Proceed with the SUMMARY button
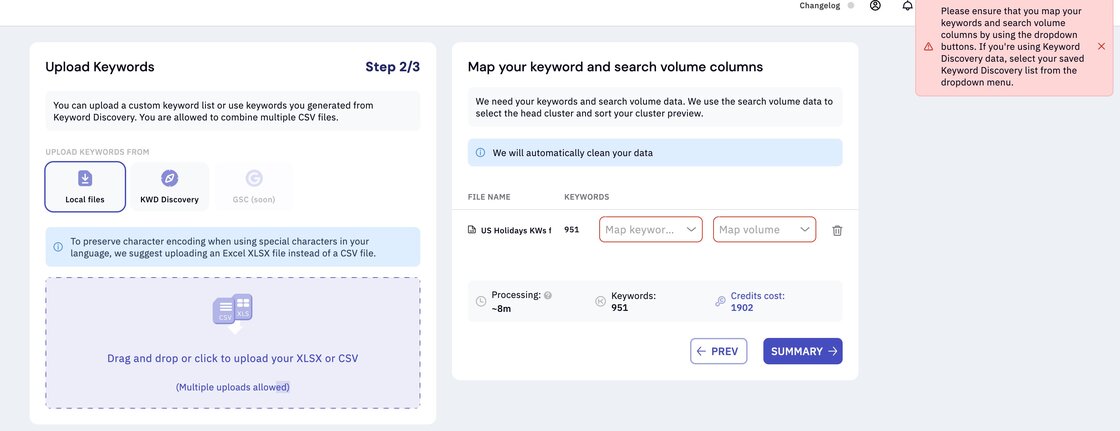 click(x=803, y=351)
